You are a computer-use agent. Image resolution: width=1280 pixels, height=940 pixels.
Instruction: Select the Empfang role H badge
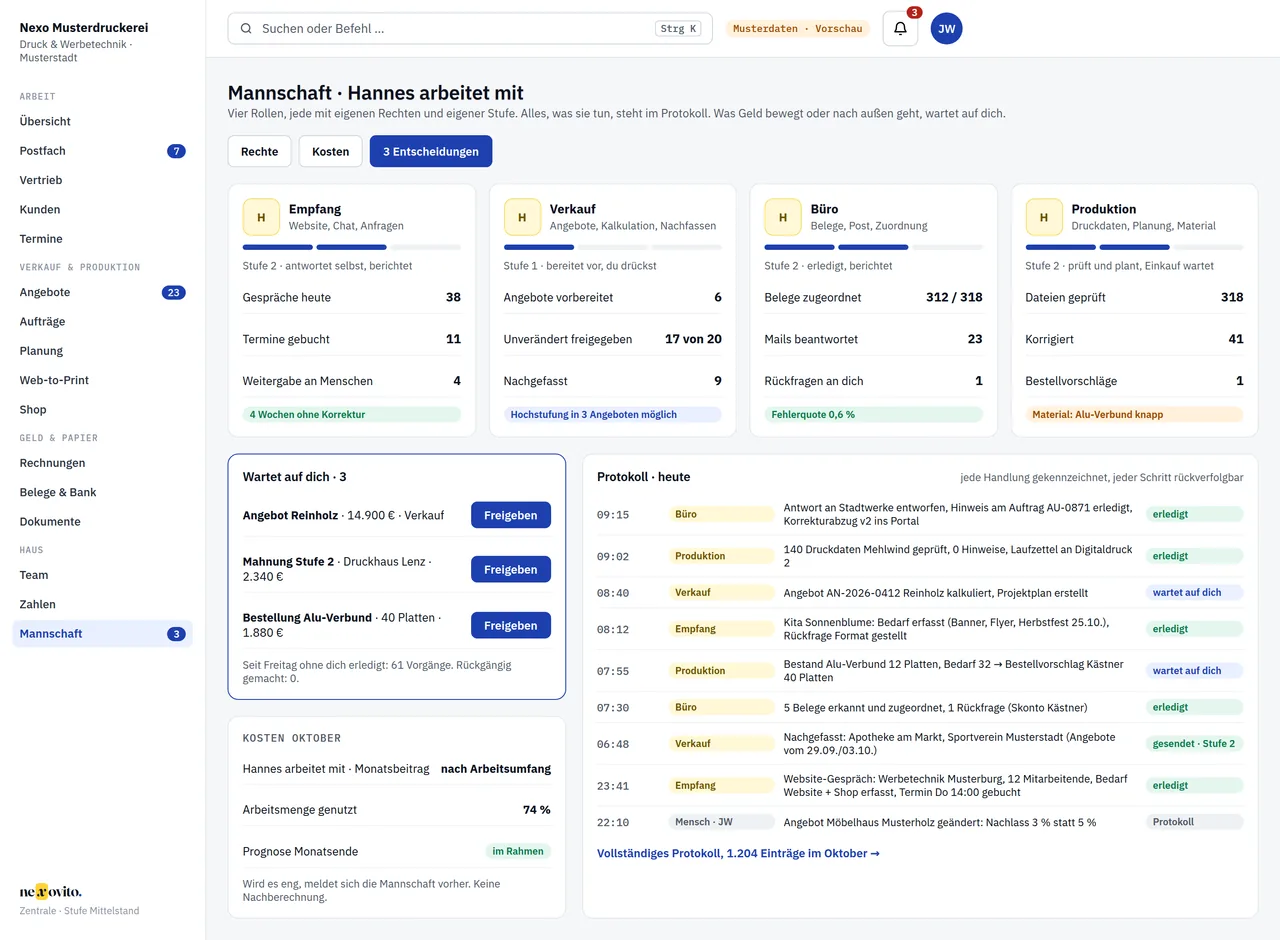[261, 217]
